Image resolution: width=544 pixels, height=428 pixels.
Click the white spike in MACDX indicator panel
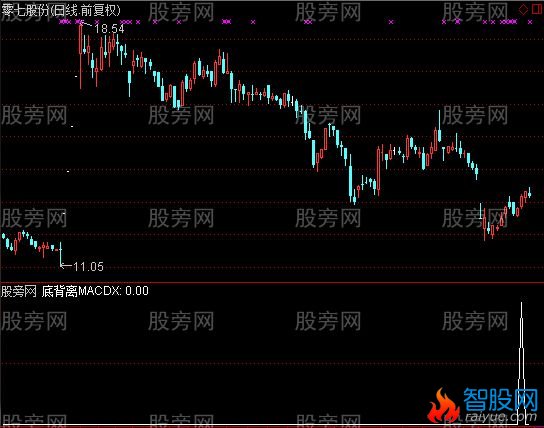coord(521,362)
